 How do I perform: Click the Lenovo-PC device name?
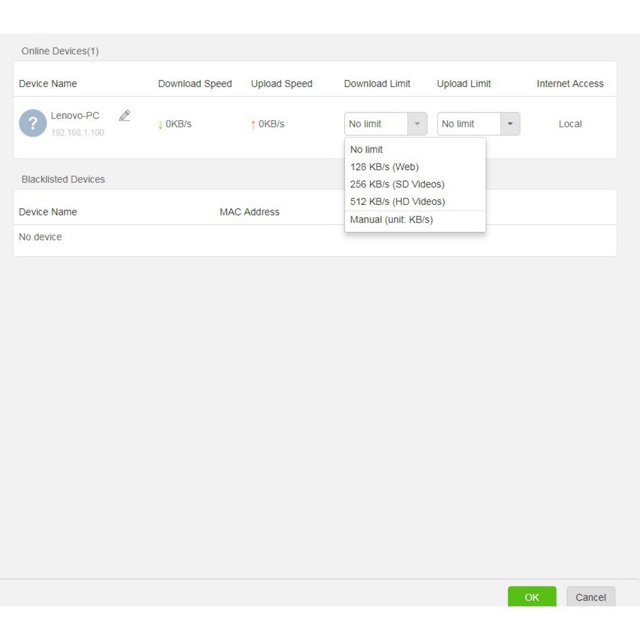pos(75,116)
